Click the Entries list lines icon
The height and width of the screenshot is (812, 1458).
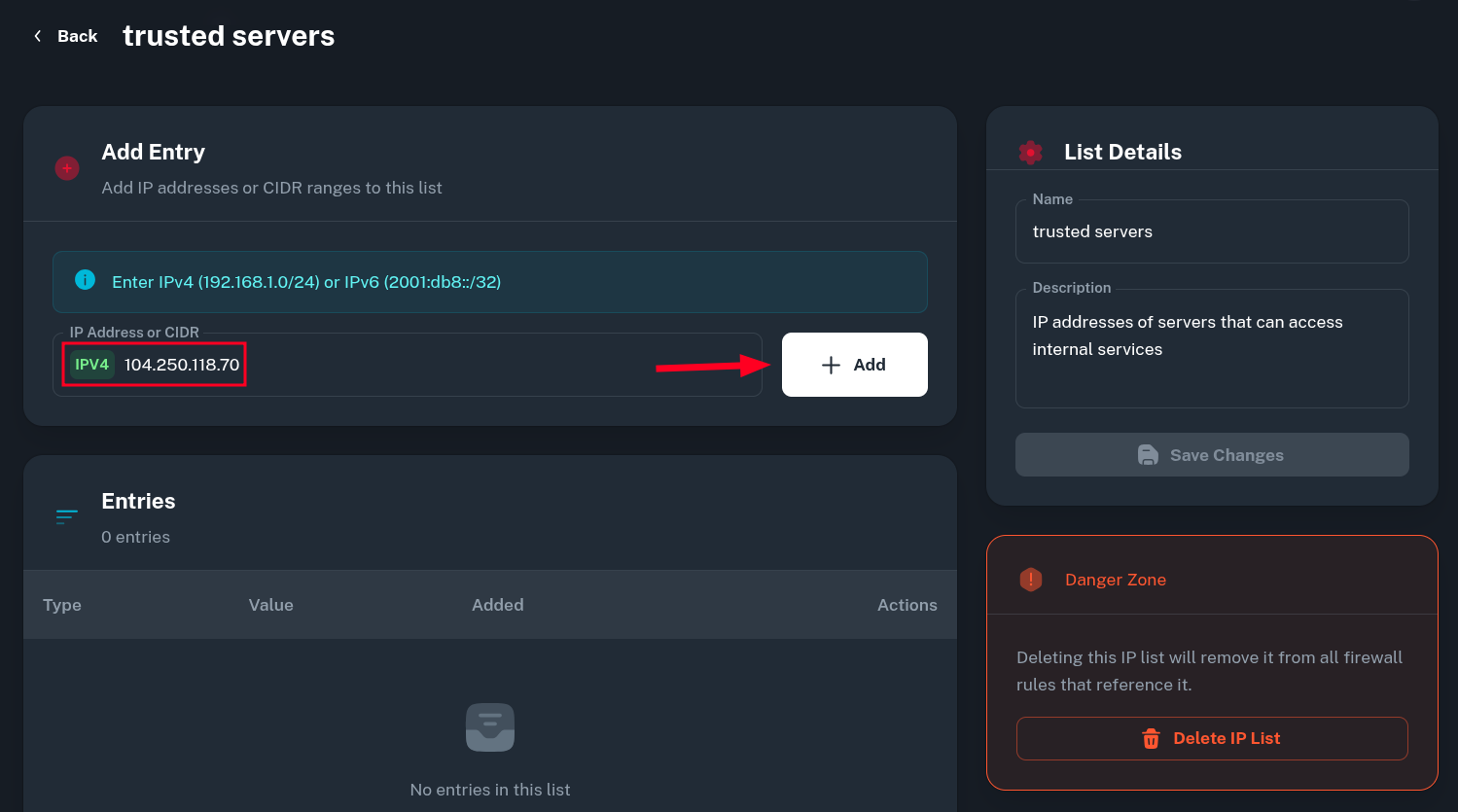tap(67, 516)
